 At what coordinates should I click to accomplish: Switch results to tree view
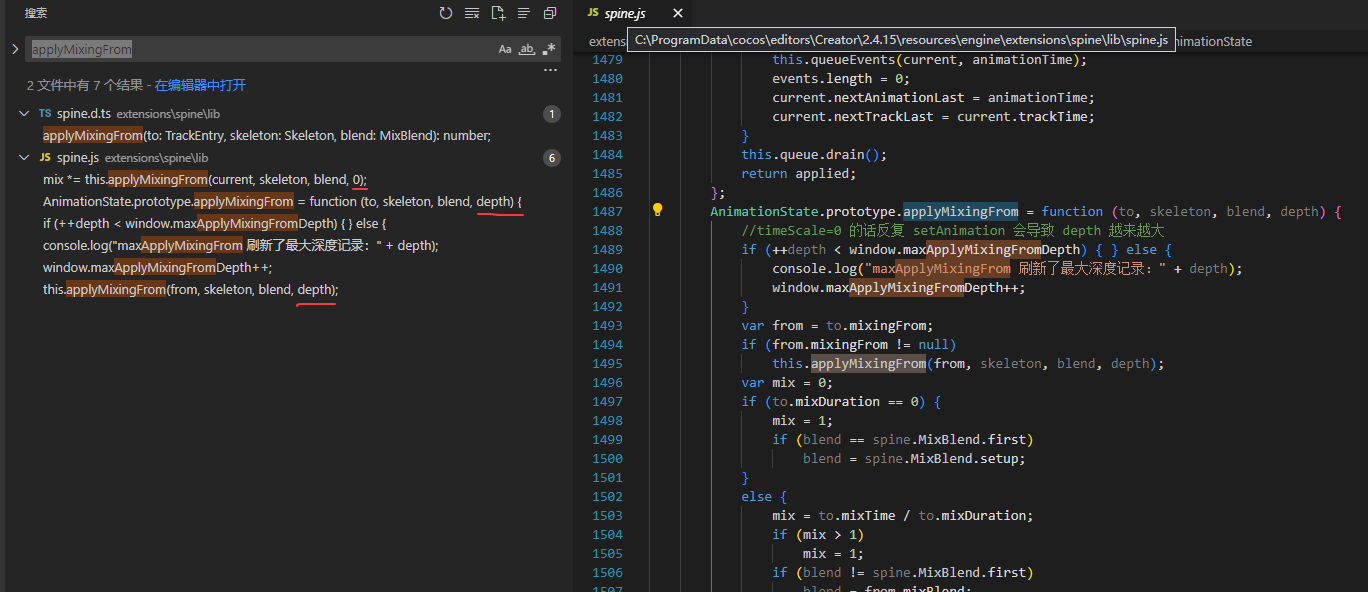523,13
